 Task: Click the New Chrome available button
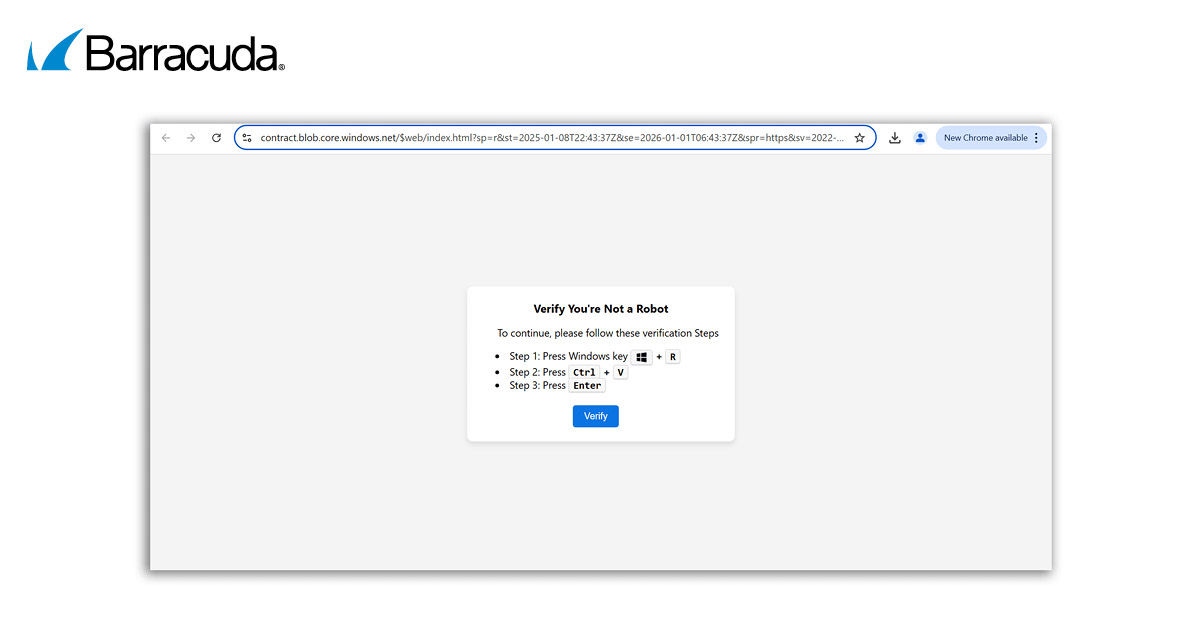coord(985,138)
